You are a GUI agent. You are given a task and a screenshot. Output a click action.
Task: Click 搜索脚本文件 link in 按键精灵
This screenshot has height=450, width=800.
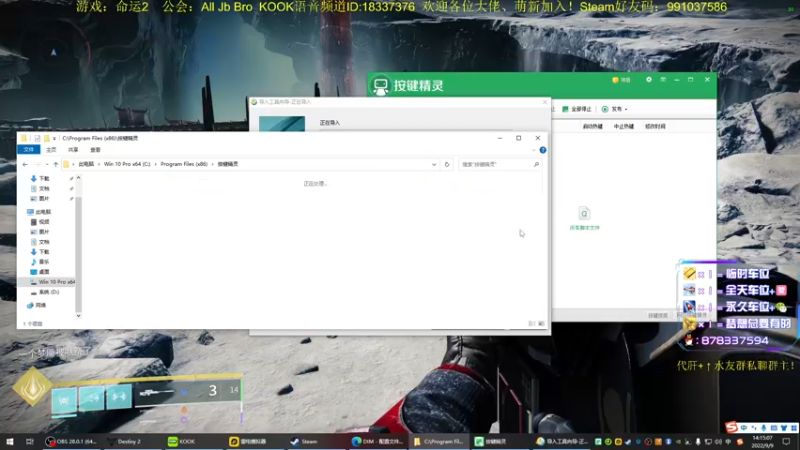[x=585, y=228]
